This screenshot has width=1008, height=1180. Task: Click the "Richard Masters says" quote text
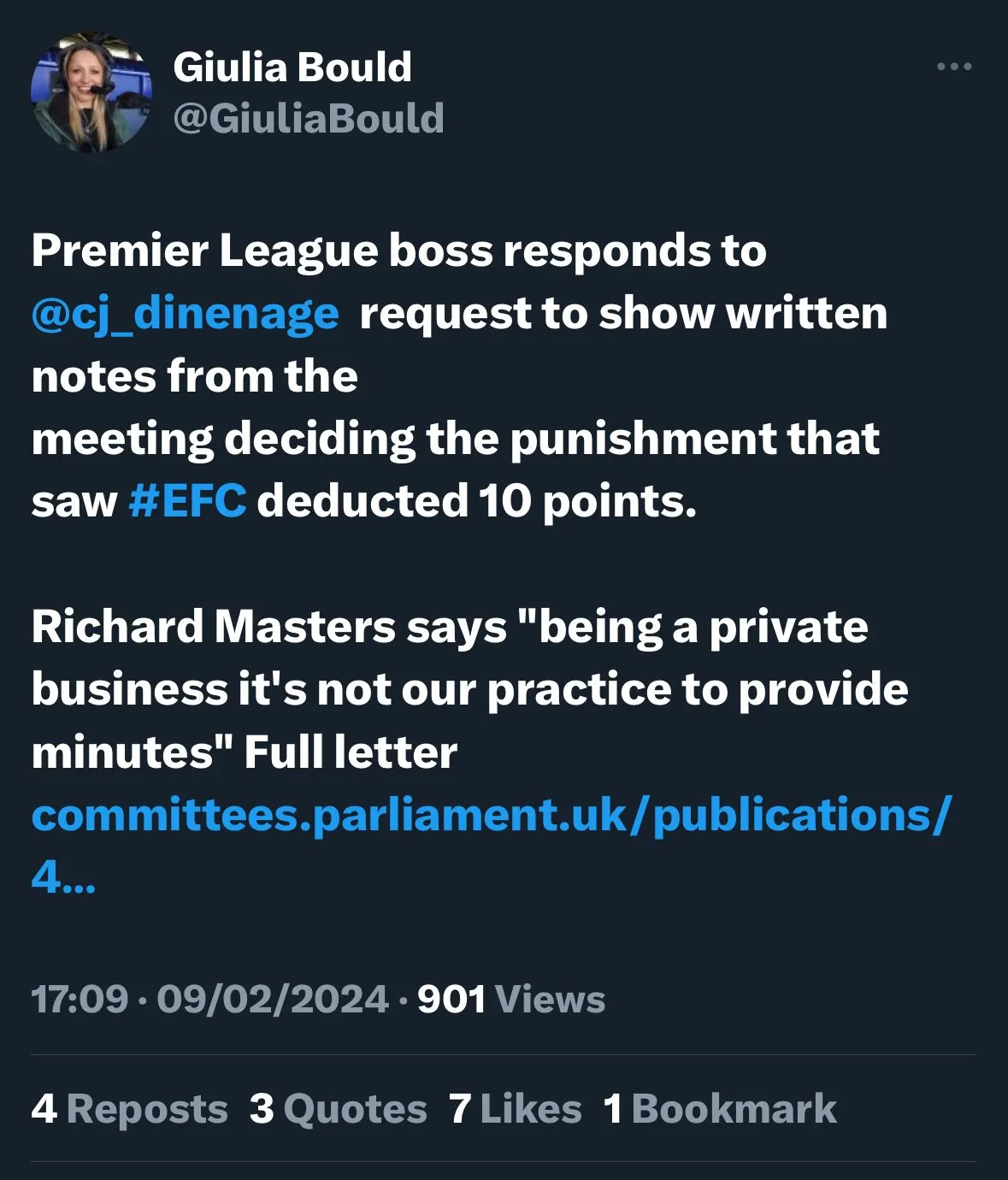268,627
